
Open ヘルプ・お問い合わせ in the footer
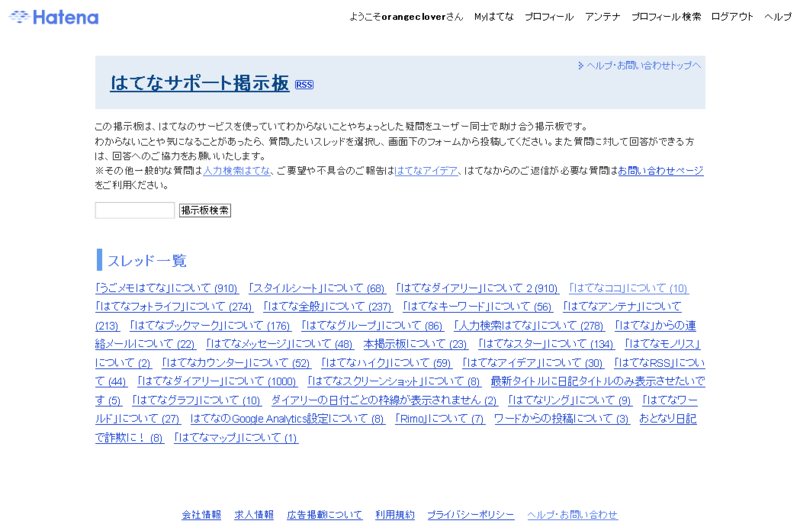click(572, 515)
